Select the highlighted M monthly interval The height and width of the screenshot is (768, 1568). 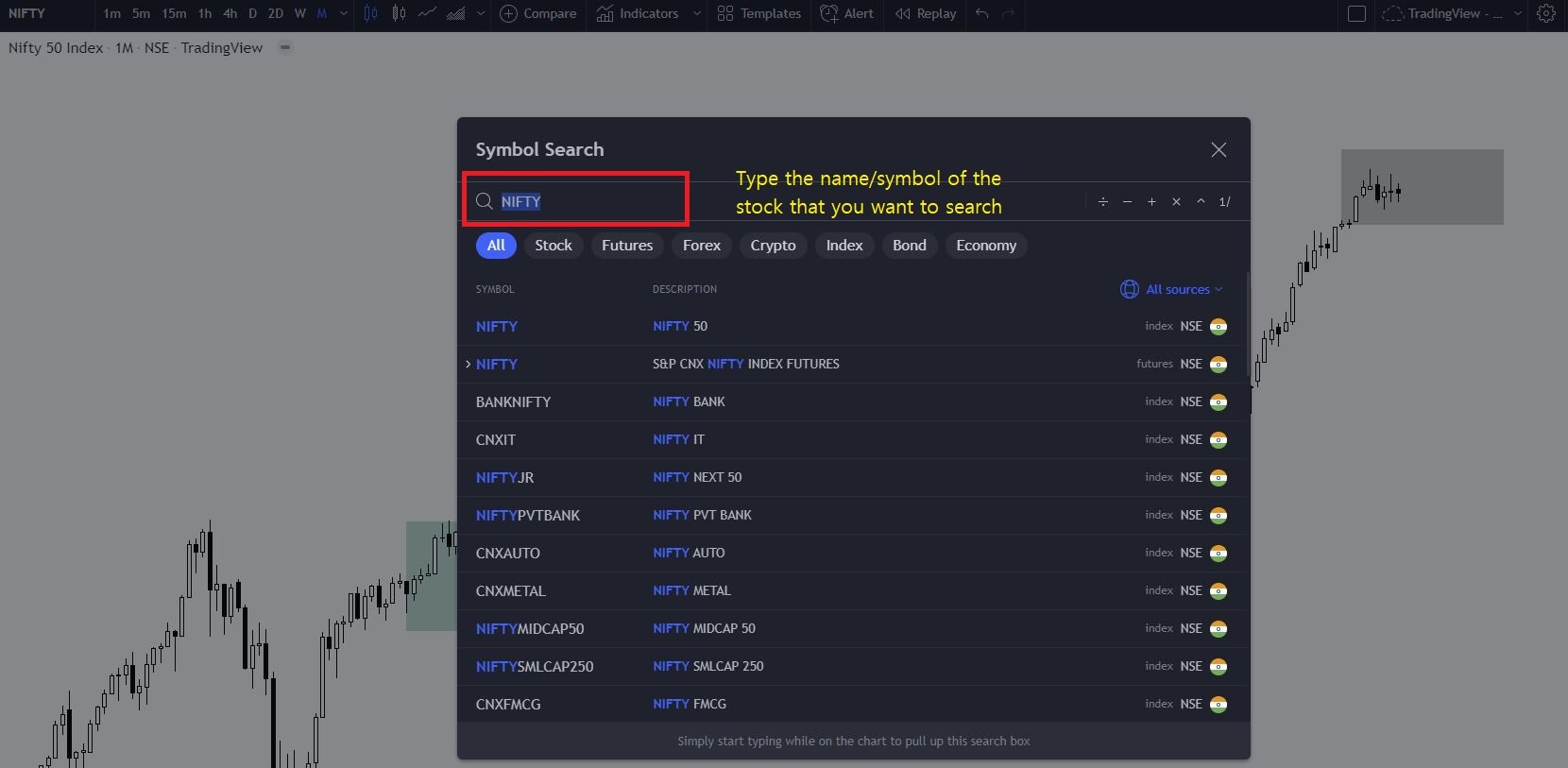coord(322,13)
